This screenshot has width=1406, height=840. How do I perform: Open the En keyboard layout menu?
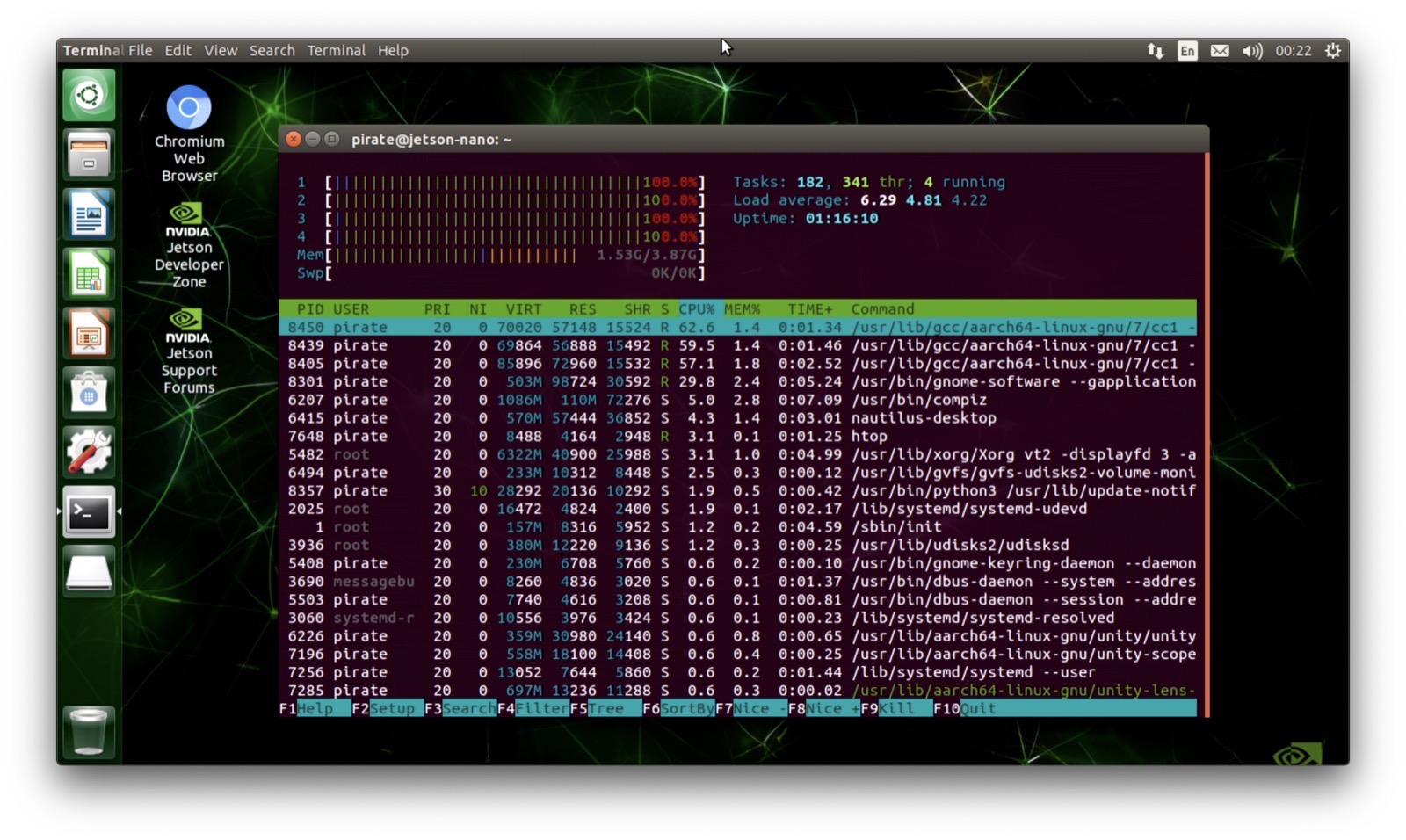pos(1186,50)
